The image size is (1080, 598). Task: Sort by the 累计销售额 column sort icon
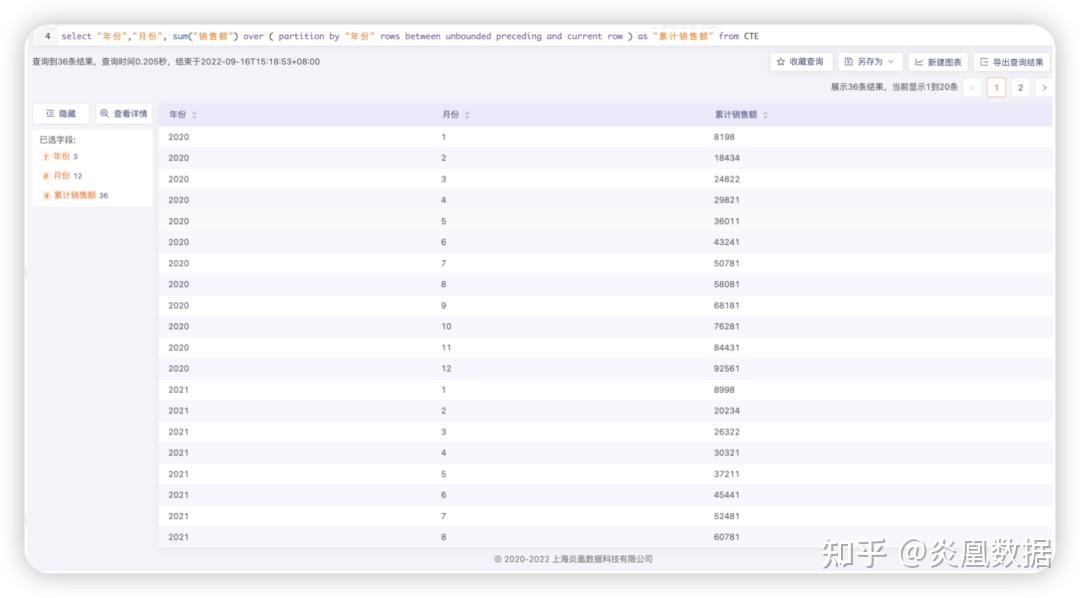point(765,115)
